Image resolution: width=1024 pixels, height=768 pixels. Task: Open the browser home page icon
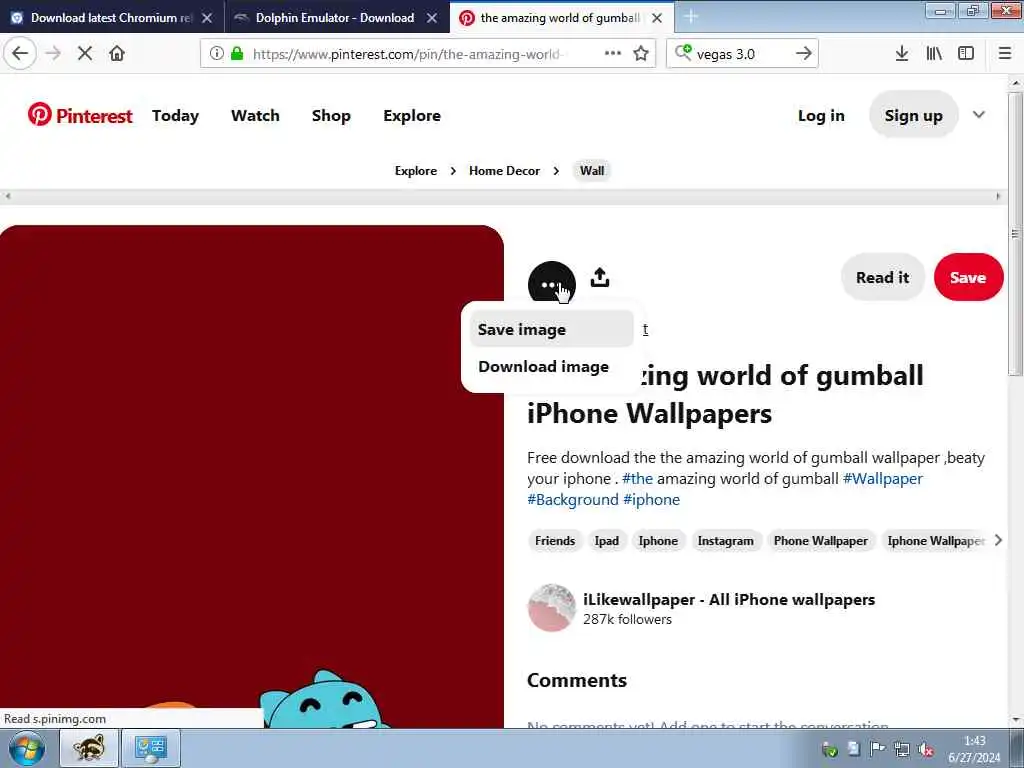click(117, 53)
